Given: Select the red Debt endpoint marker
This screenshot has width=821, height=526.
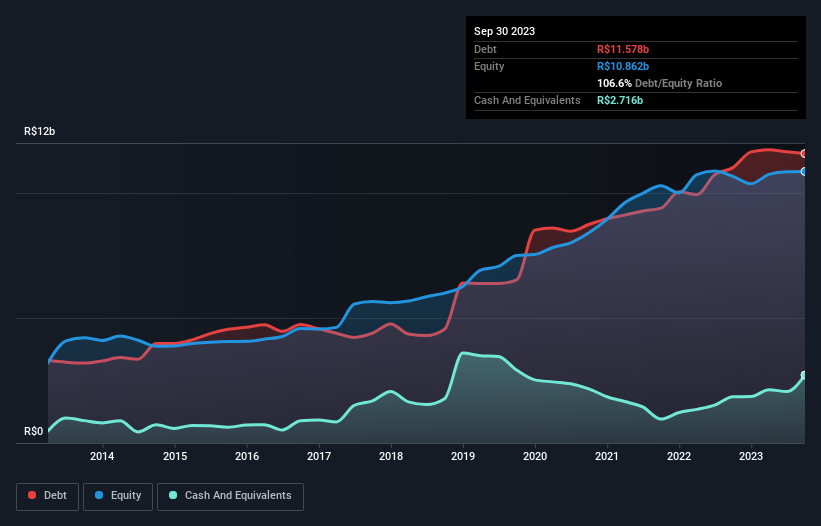Looking at the screenshot, I should pyautogui.click(x=804, y=154).
